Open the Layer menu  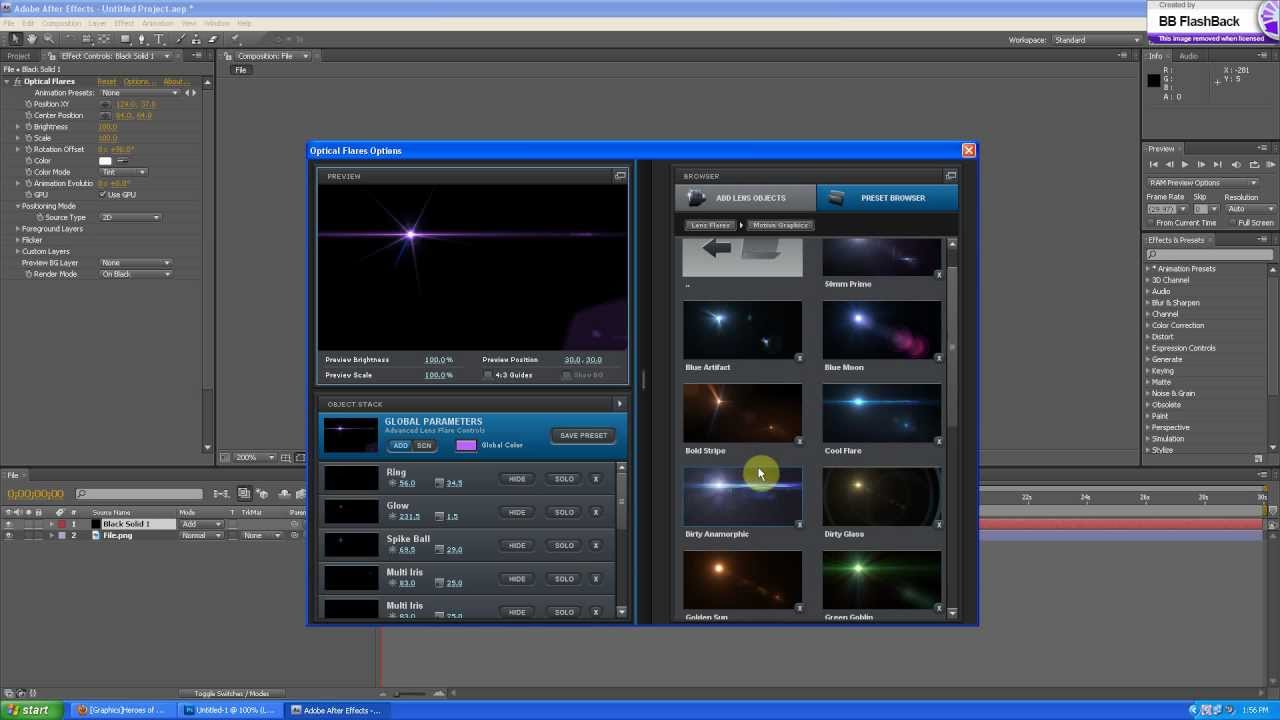[x=97, y=23]
